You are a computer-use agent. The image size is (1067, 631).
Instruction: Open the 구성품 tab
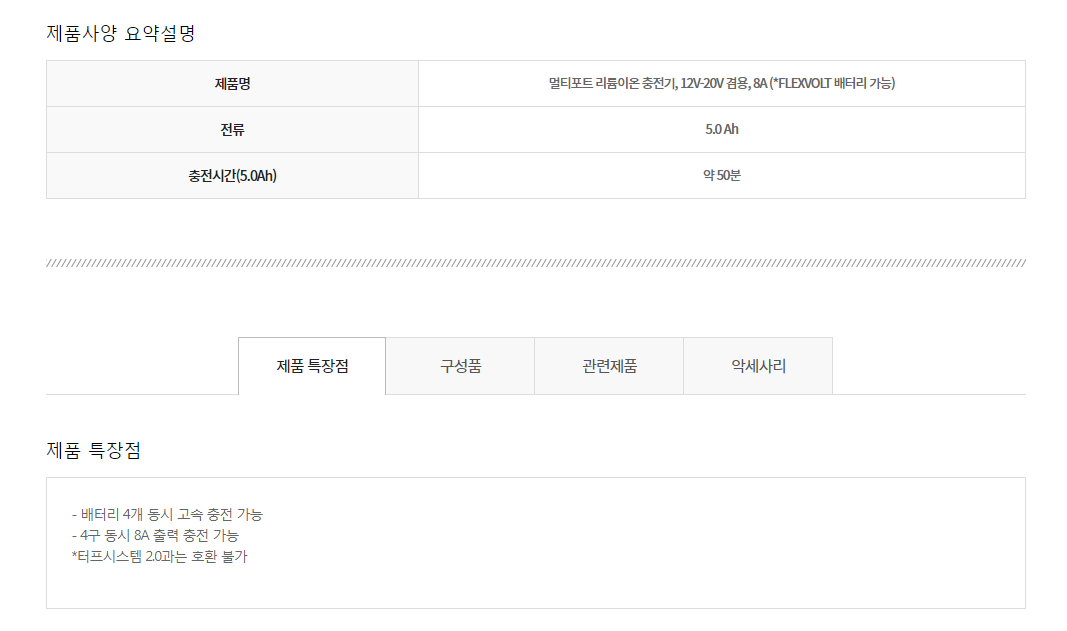[x=460, y=366]
